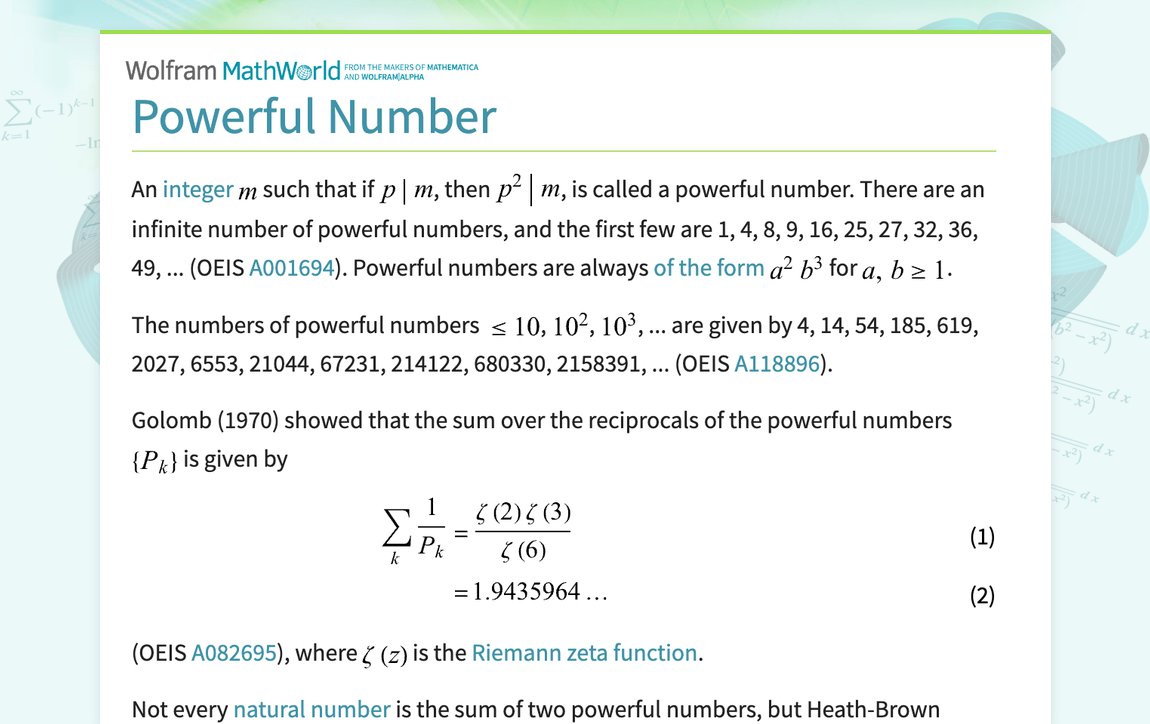This screenshot has height=724, width=1150.
Task: Open OEIS sequence A001694
Action: coord(290,267)
